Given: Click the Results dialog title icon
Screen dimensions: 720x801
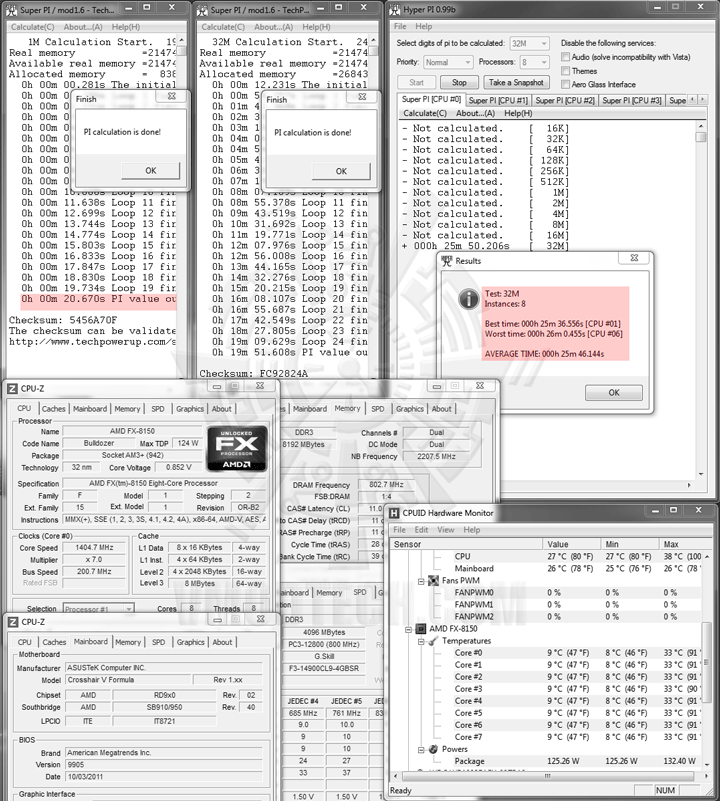Looking at the screenshot, I should [x=447, y=261].
